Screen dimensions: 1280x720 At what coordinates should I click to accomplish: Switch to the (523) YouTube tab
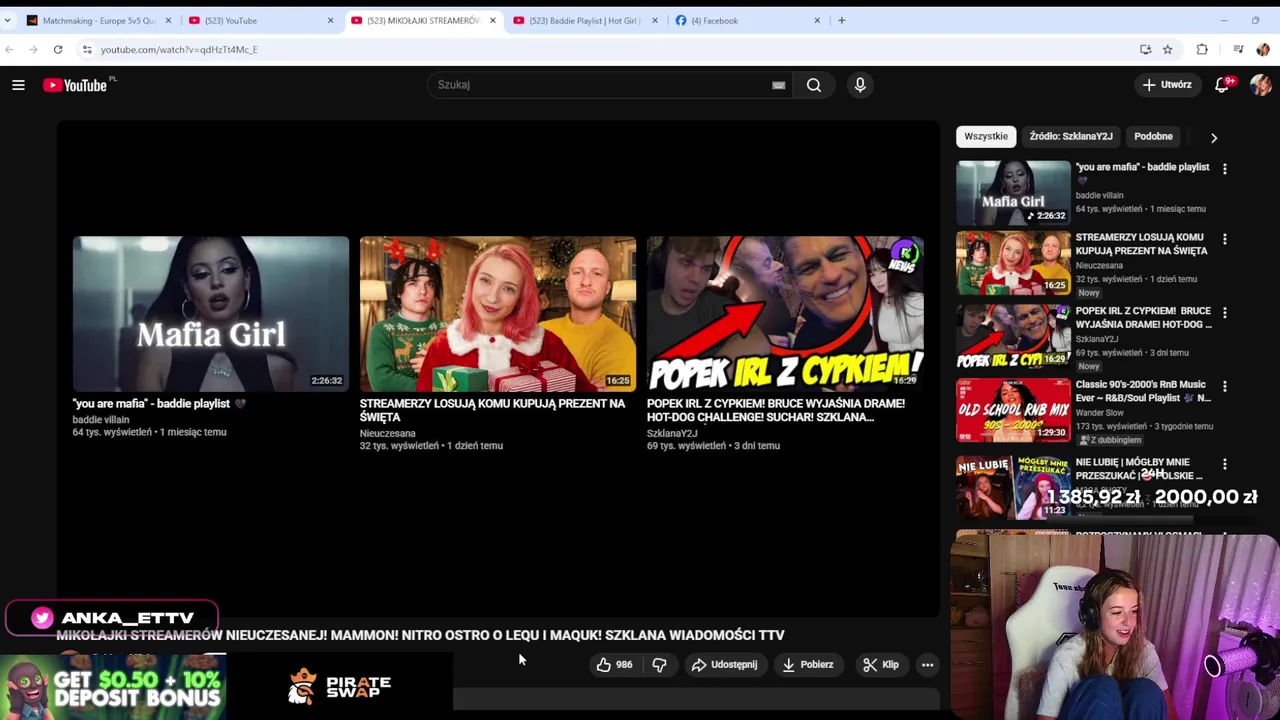[x=258, y=20]
